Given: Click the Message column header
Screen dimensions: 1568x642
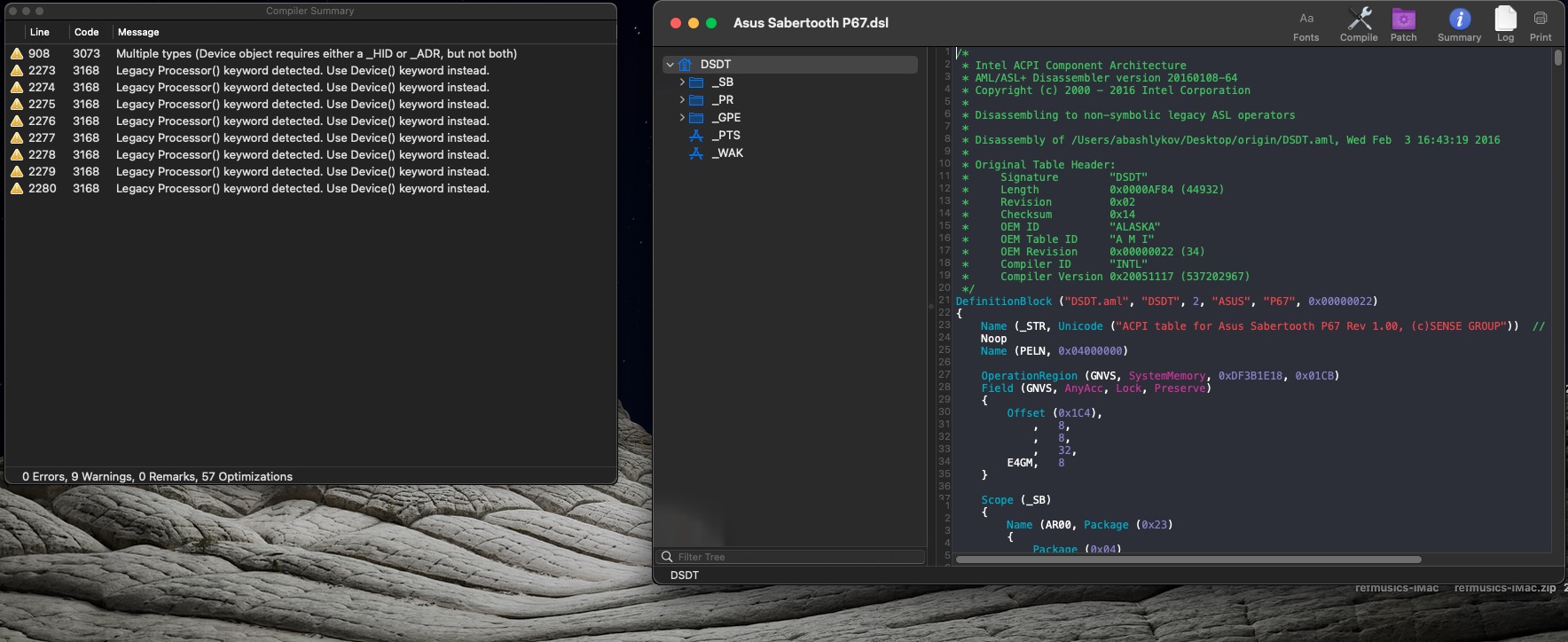Looking at the screenshot, I should click(138, 32).
